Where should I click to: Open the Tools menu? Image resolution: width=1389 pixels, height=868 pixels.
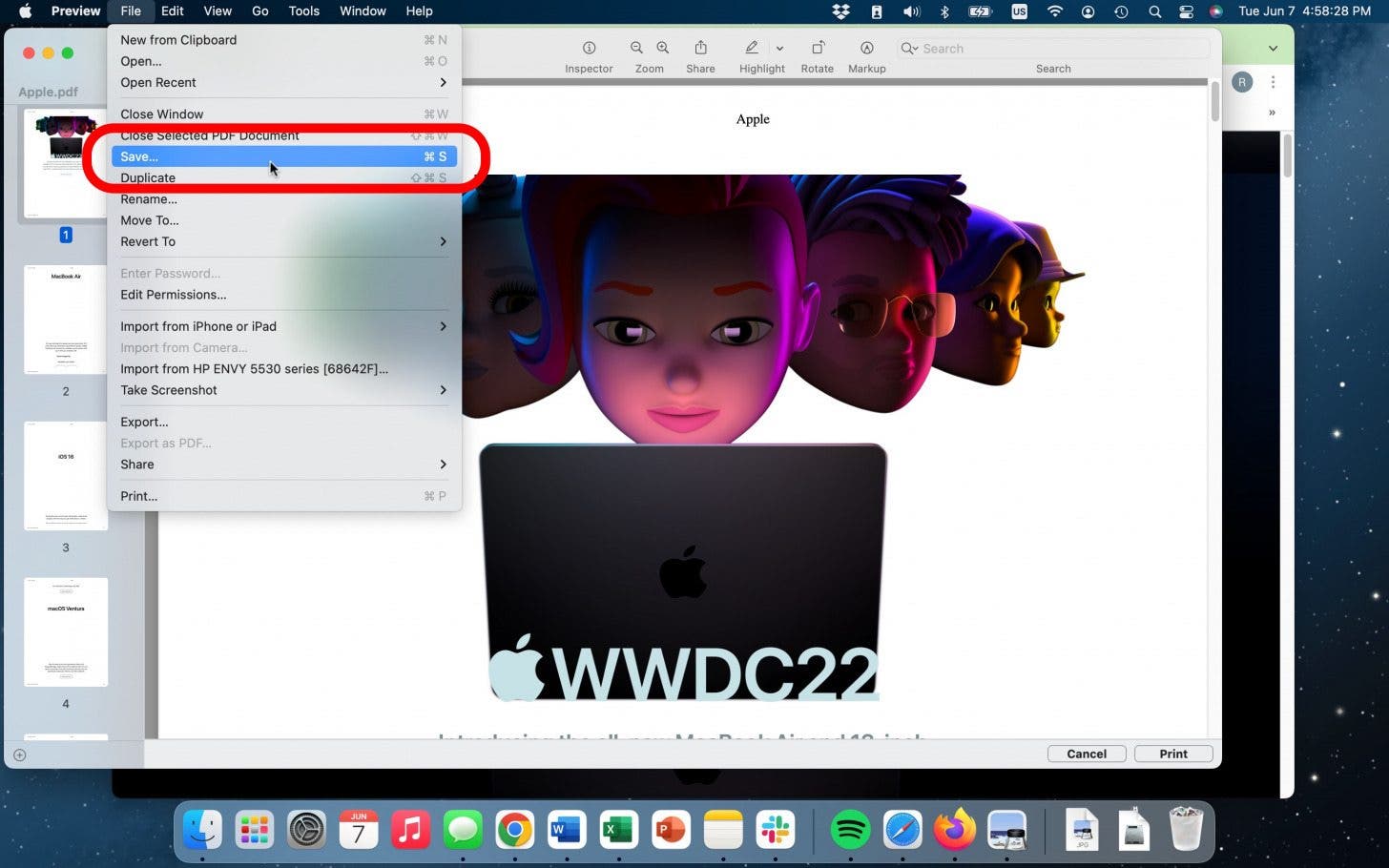[x=304, y=11]
